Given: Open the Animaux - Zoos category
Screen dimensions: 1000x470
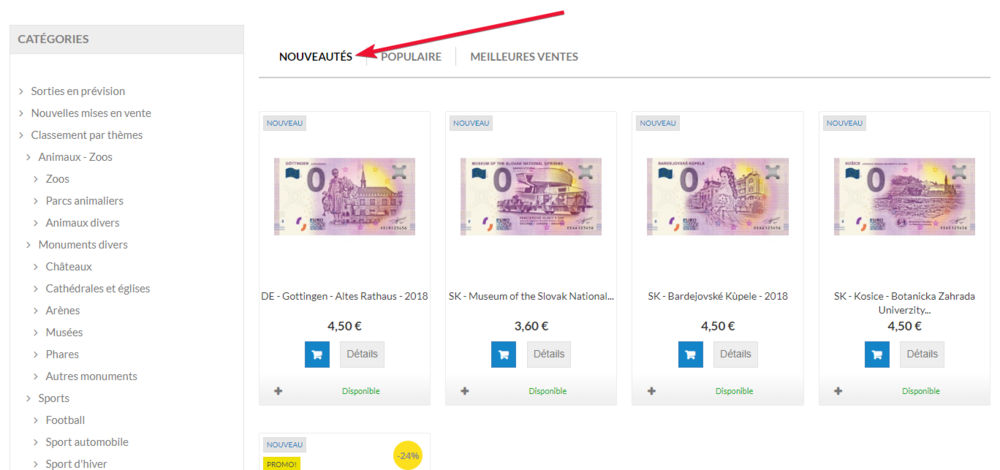Looking at the screenshot, I should click(x=75, y=157).
